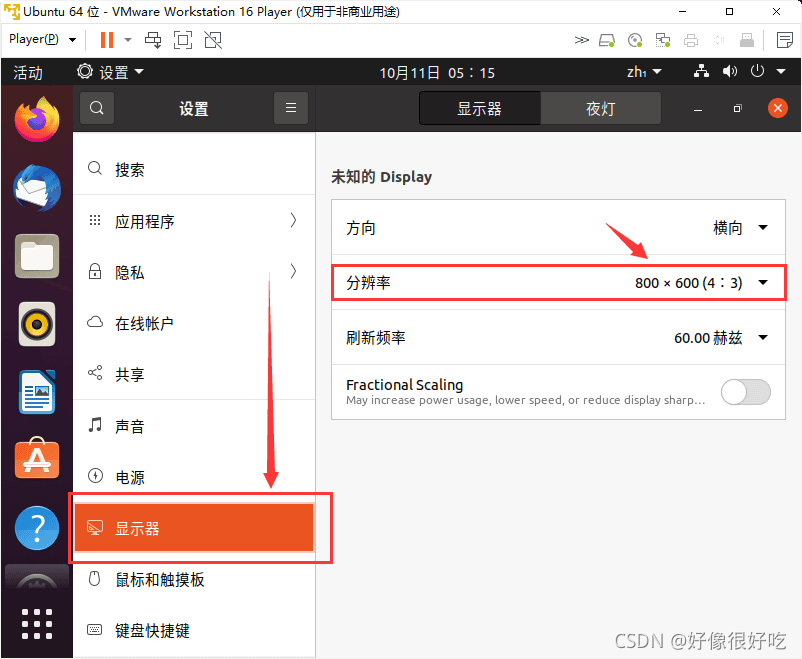Select 声音 in the sidebar
The width and height of the screenshot is (802, 659).
194,426
